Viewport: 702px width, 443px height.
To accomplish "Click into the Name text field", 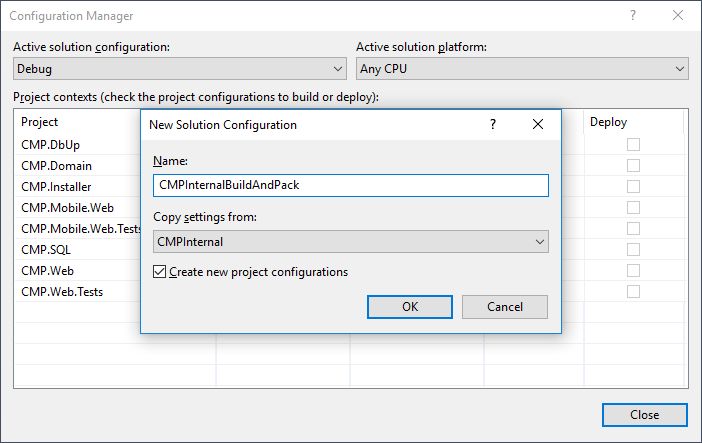I will 350,186.
